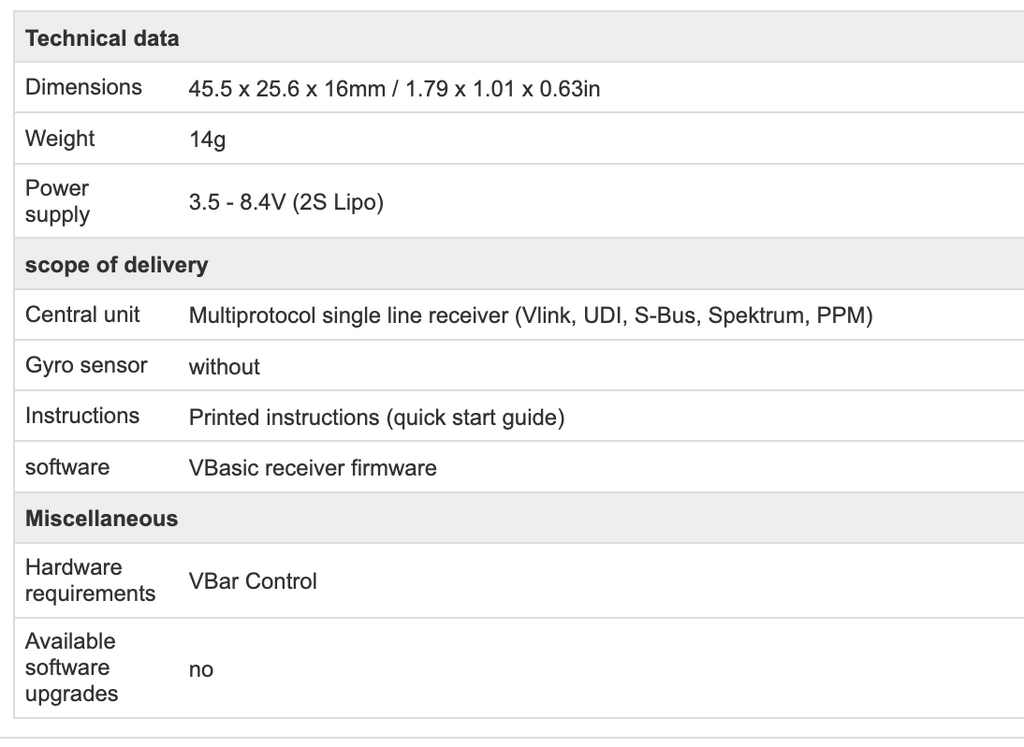Click the "scope of delivery" section header
The width and height of the screenshot is (1024, 747).
116,265
